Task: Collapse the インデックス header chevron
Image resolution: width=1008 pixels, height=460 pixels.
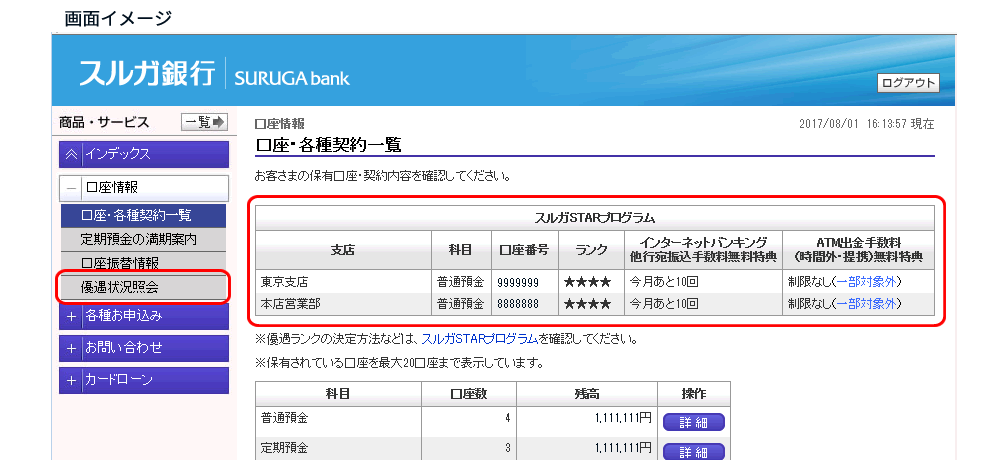Action: click(71, 154)
